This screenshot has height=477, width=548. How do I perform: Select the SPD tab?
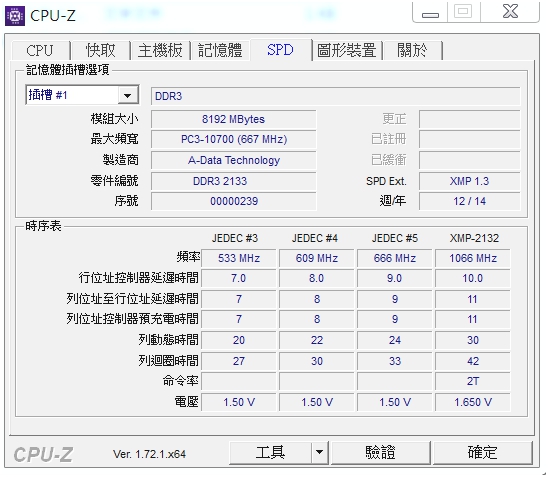280,50
